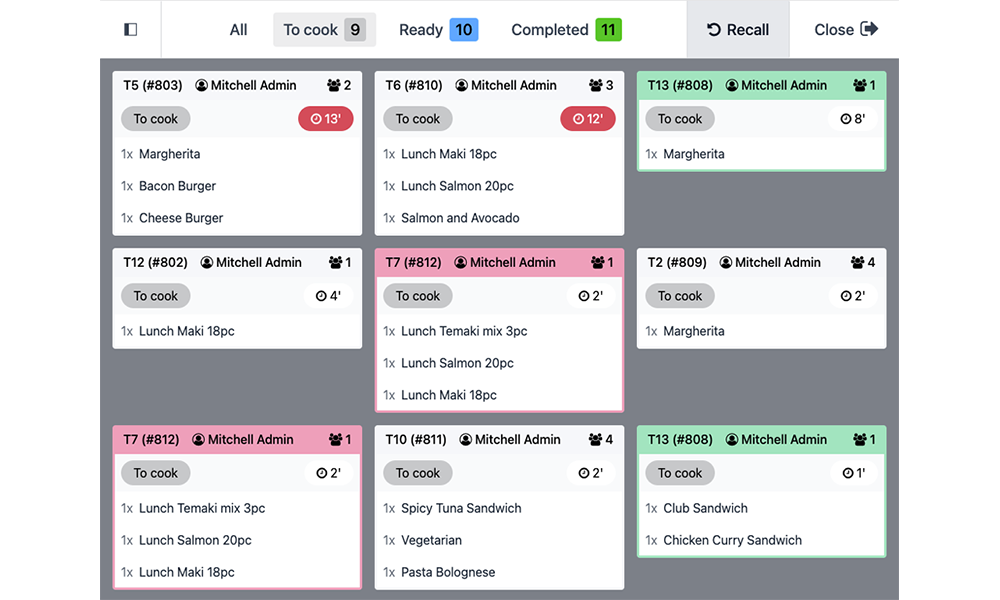Click the guests icon on order T5 (#803)
Viewport: 1000px width, 600px height.
(x=334, y=86)
